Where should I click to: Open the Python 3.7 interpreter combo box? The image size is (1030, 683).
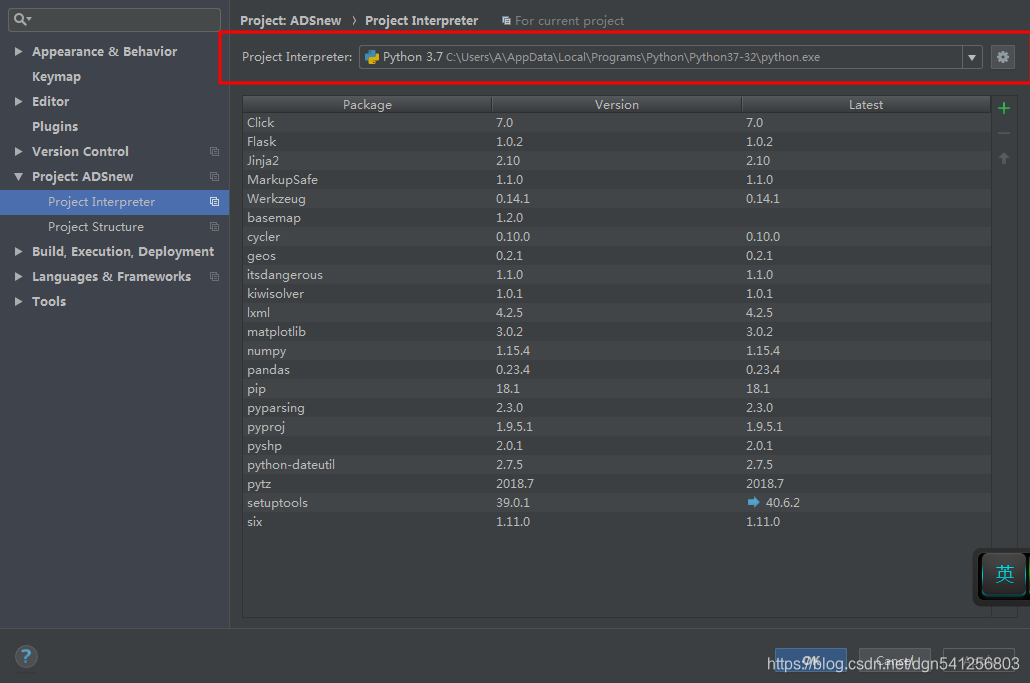(x=670, y=57)
